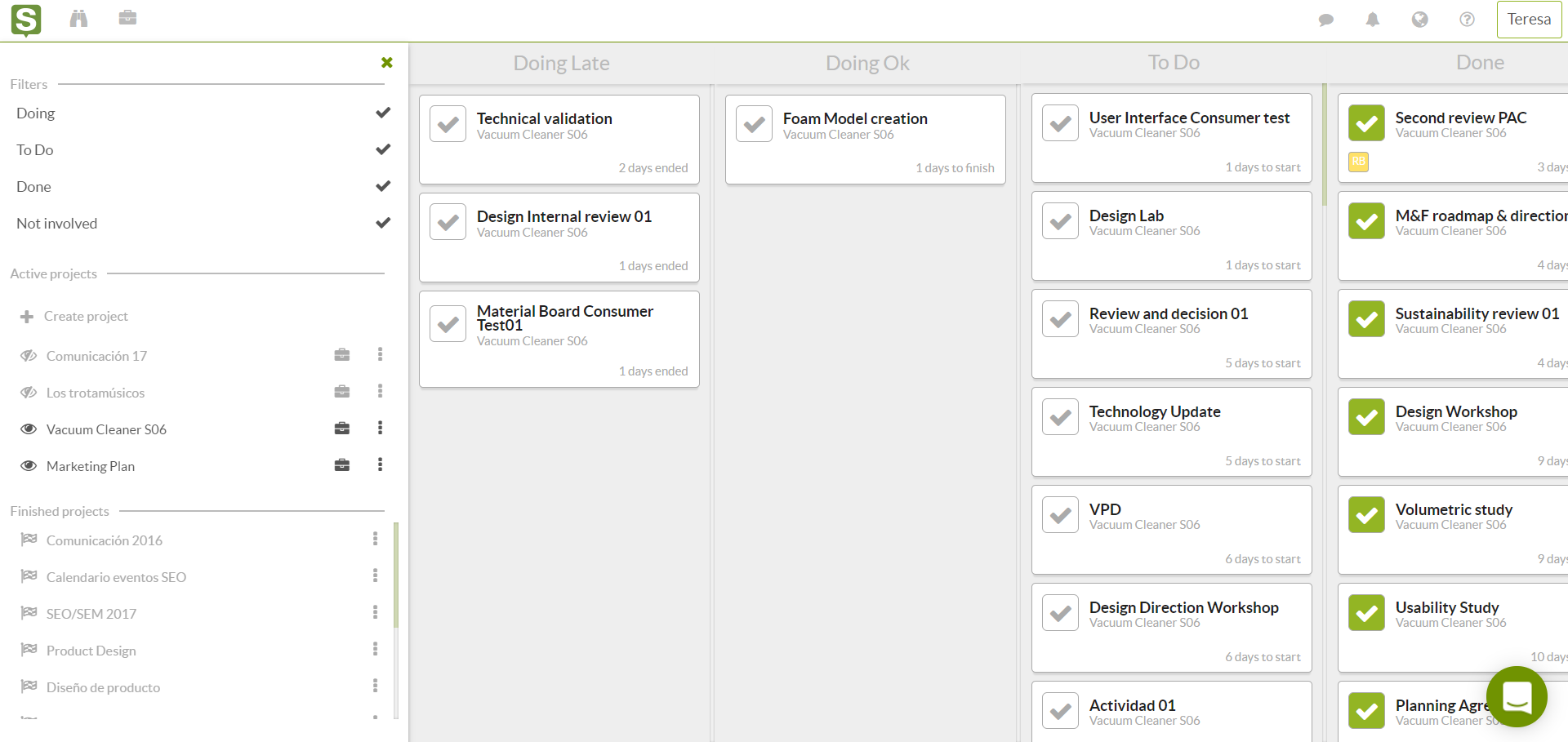Check off Foam Model creation task
Viewport: 1568px width, 742px height.
755,124
